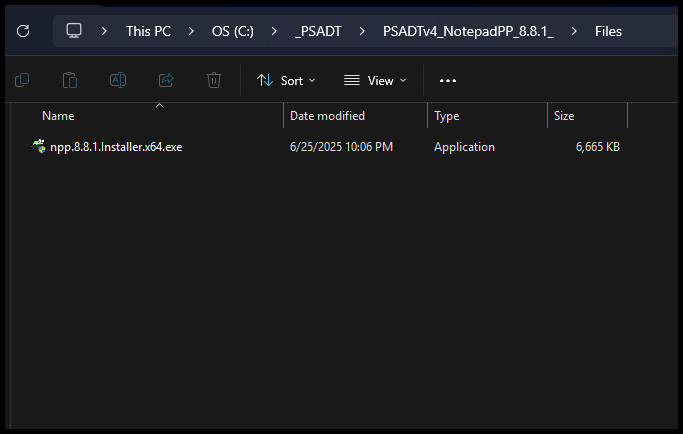Go to PSADTv4_NotepadPP_8.8.1_ in breadcrumb
Screen dimensions: 683x434
(468, 31)
